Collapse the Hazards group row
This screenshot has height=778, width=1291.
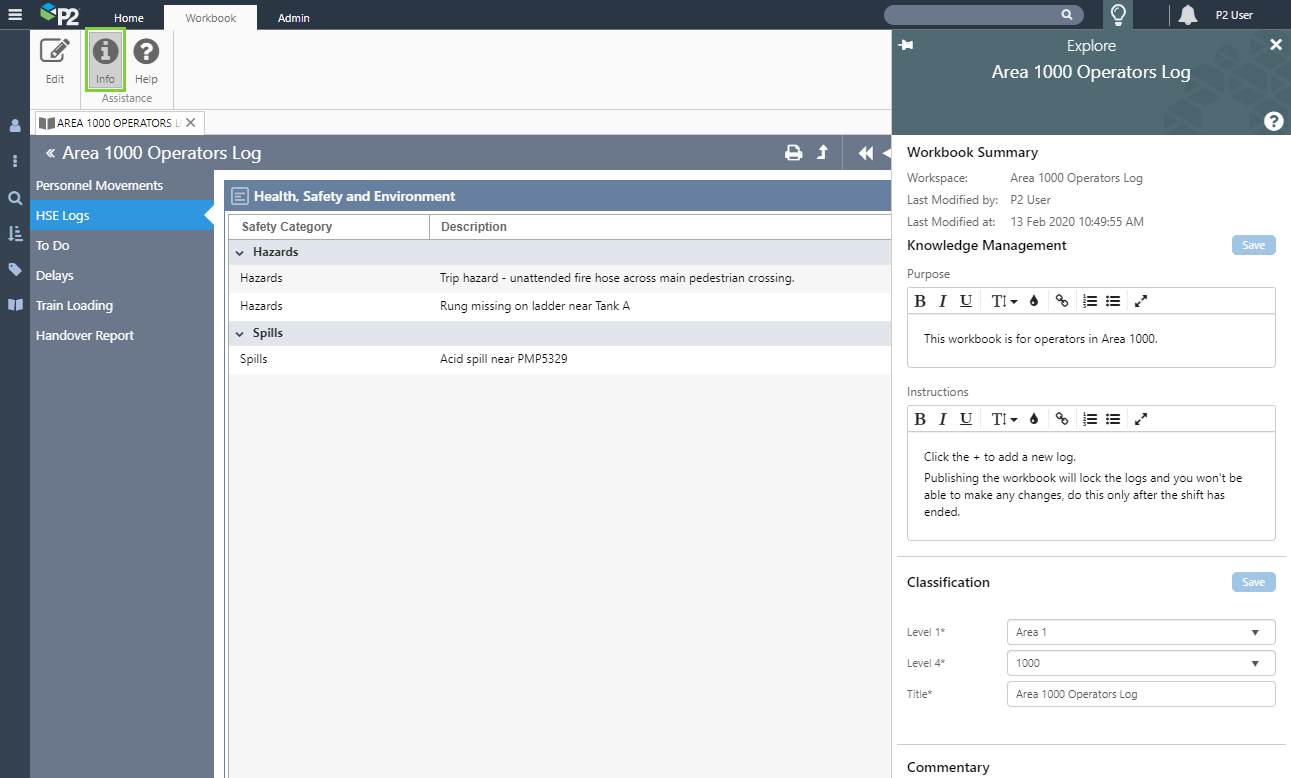click(240, 252)
